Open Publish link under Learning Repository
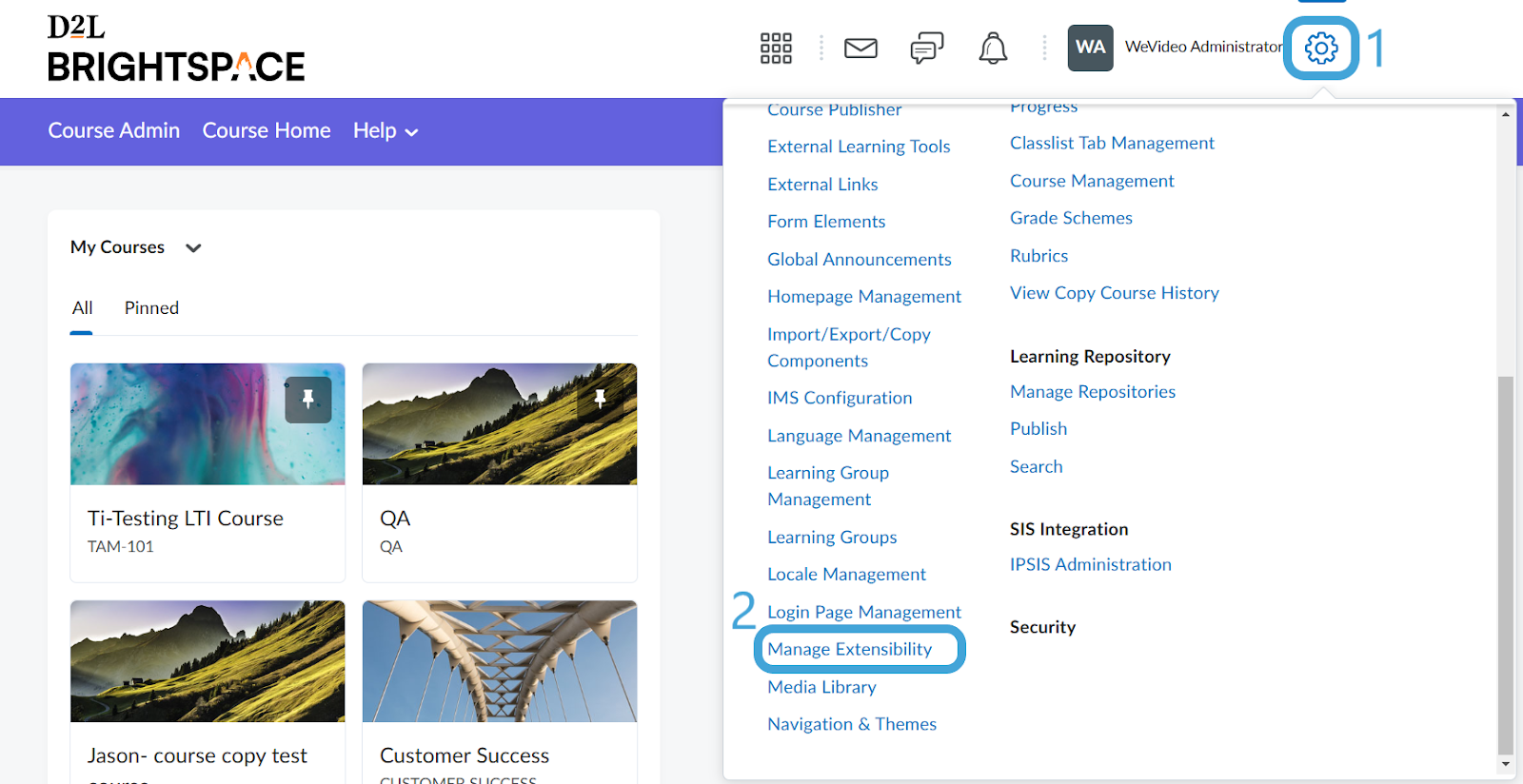 coord(1038,429)
